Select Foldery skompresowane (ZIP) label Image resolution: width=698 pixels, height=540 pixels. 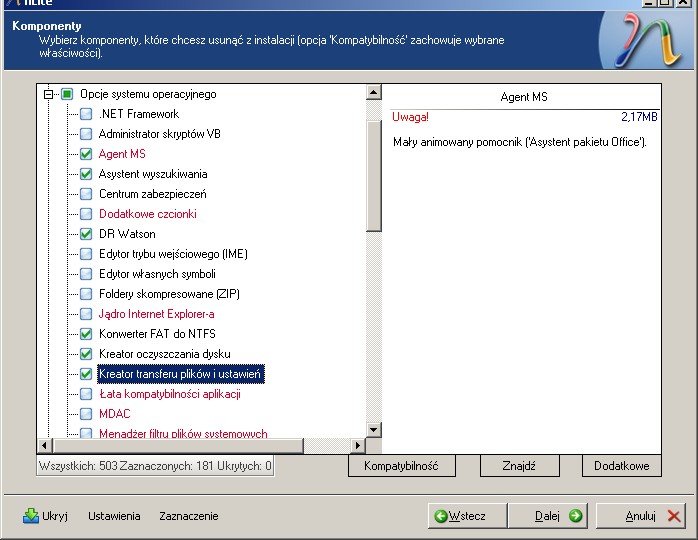click(x=169, y=294)
